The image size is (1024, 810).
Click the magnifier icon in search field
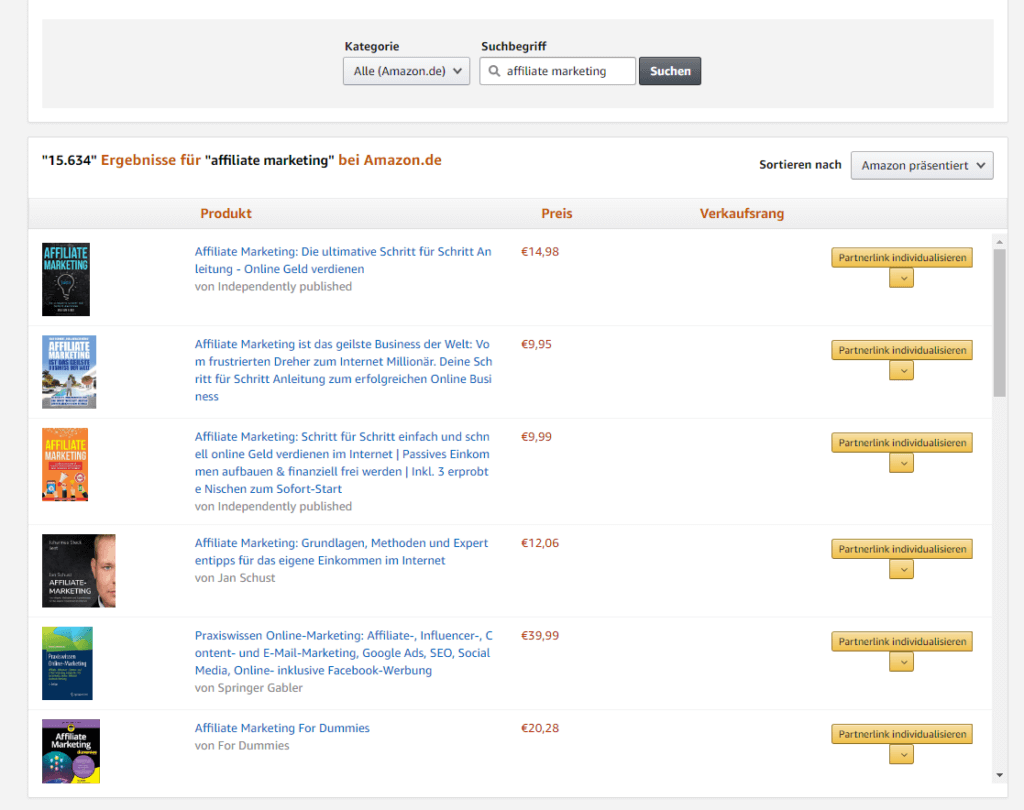(494, 71)
